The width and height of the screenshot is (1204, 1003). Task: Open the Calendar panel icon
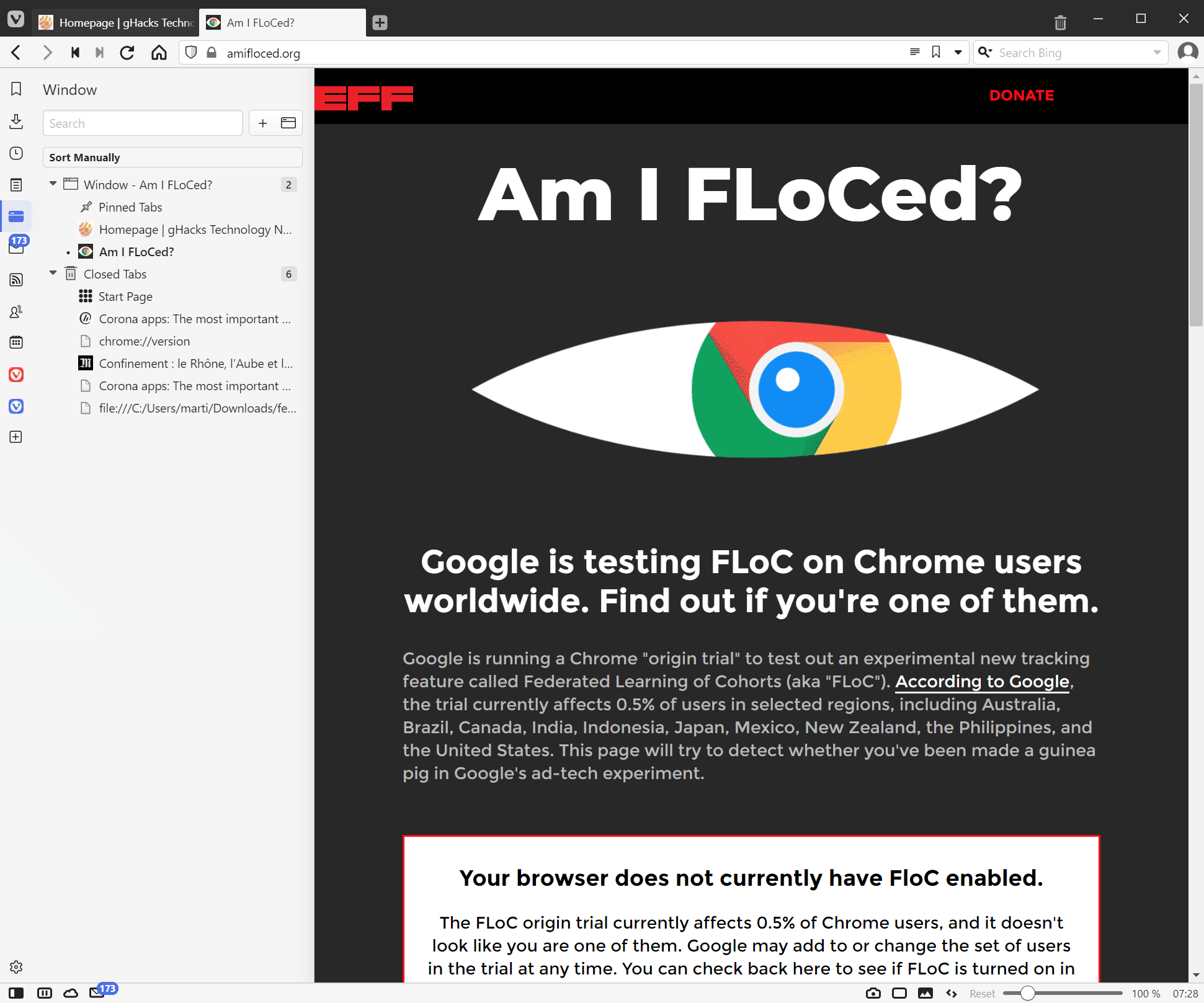coord(16,342)
